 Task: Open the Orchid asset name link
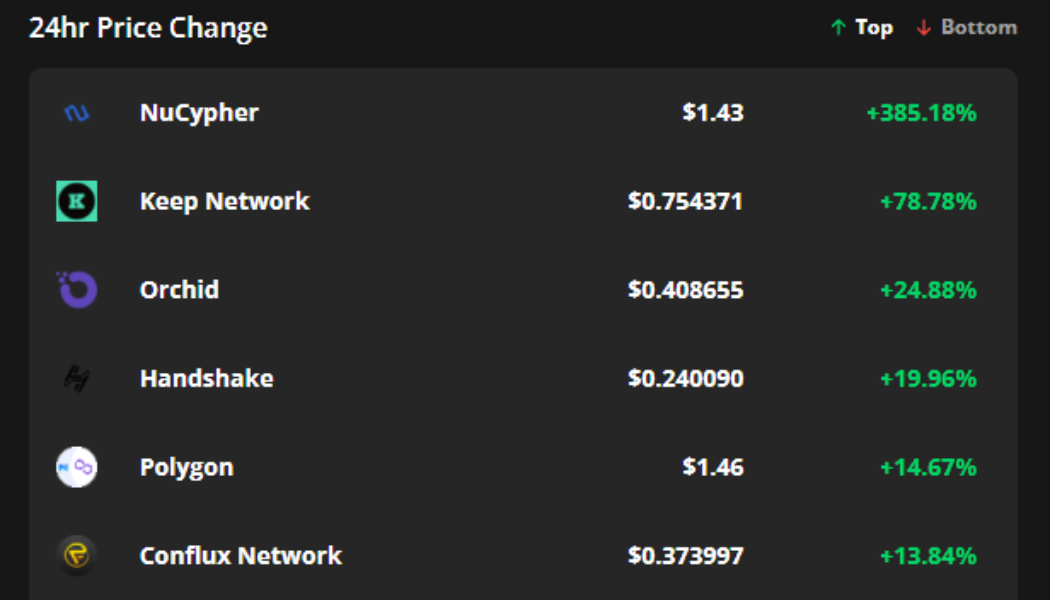[179, 290]
